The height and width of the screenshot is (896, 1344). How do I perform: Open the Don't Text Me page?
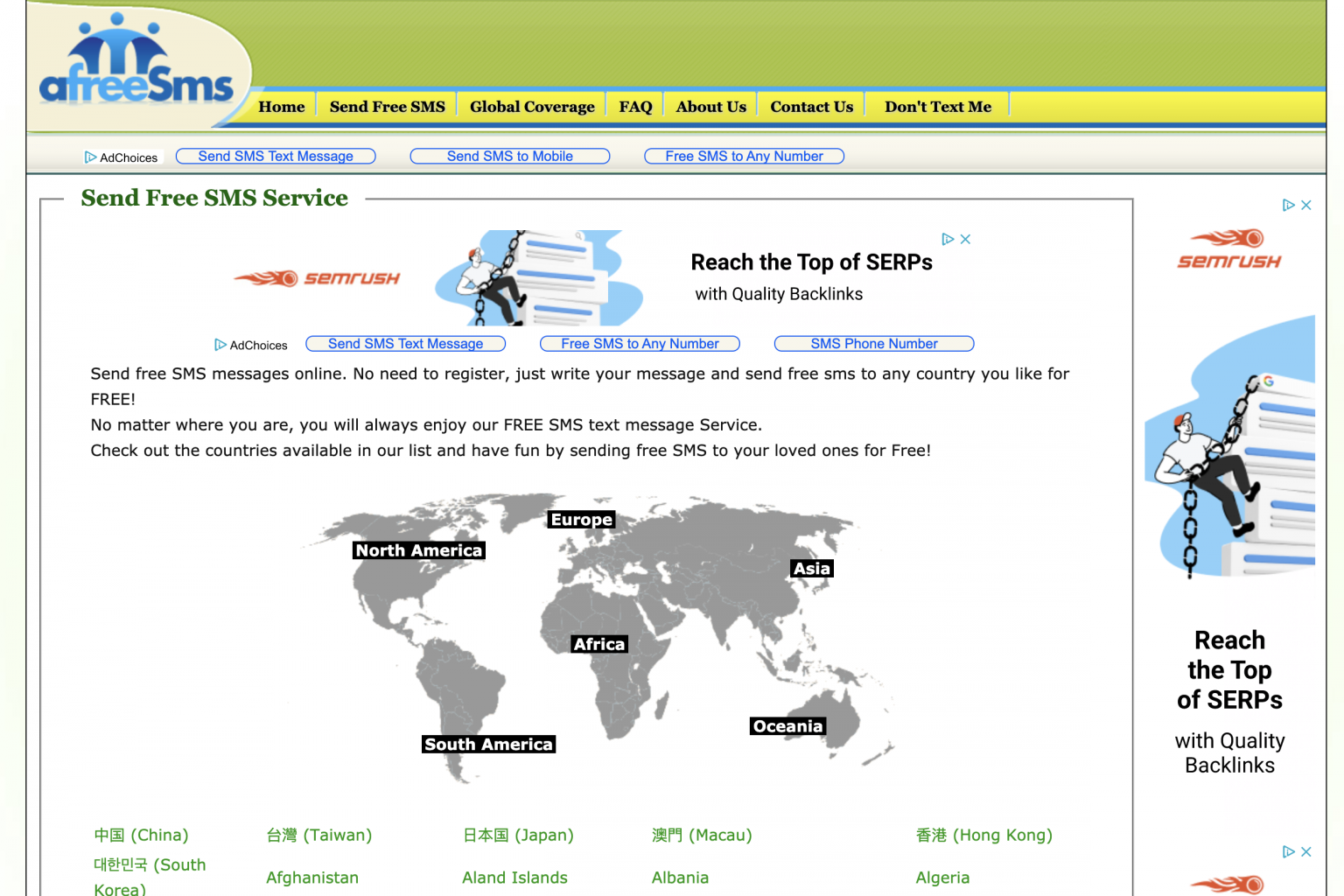click(937, 107)
